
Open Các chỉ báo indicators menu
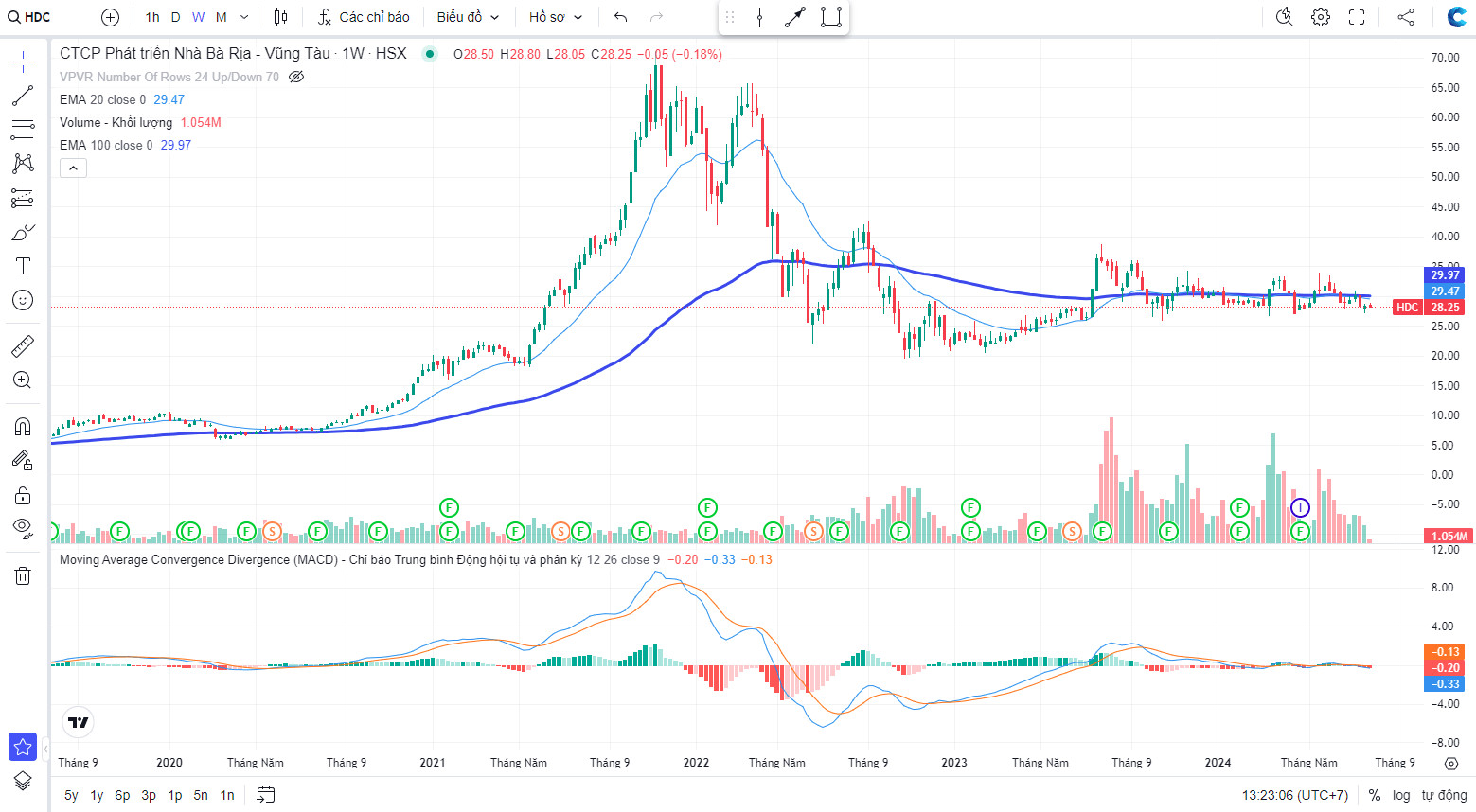click(364, 17)
